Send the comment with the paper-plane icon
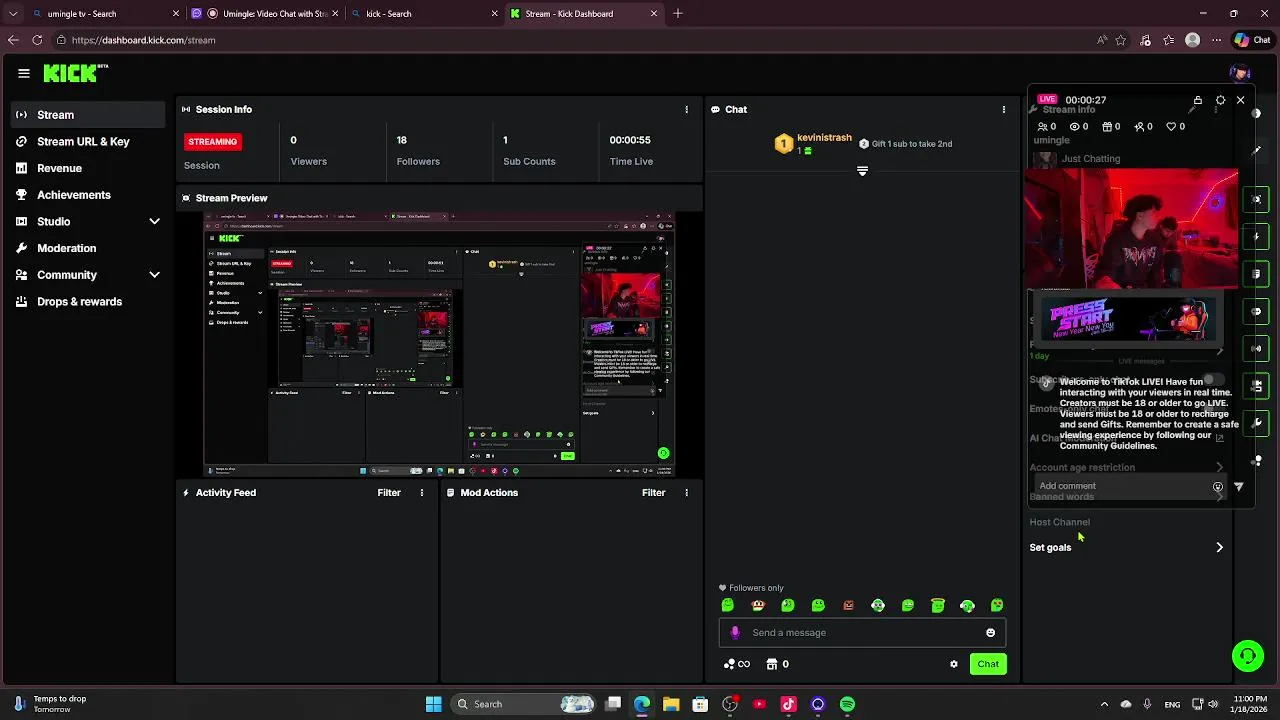Image resolution: width=1280 pixels, height=720 pixels. pyautogui.click(x=1239, y=487)
